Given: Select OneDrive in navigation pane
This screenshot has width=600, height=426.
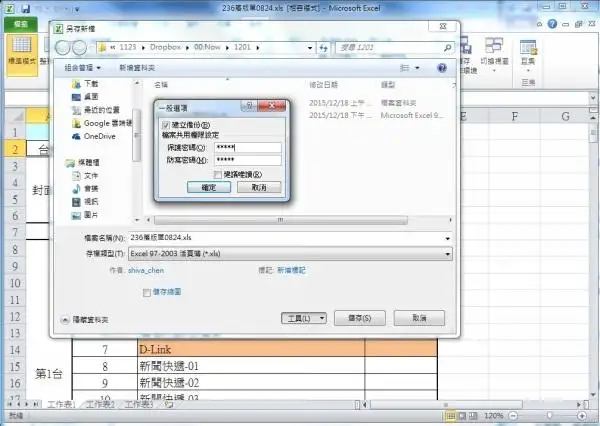Looking at the screenshot, I should 94,136.
